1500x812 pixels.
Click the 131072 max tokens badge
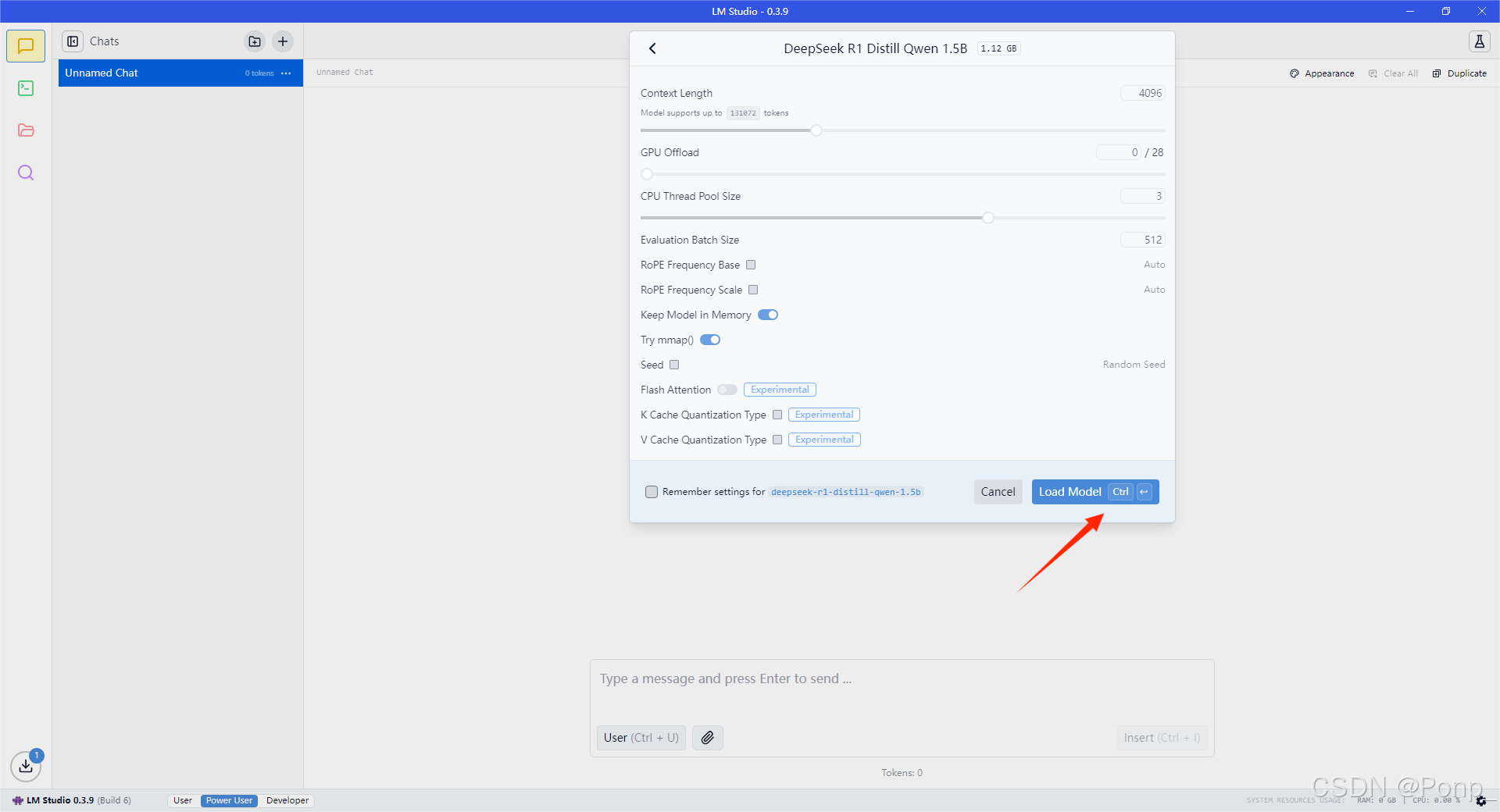point(743,113)
